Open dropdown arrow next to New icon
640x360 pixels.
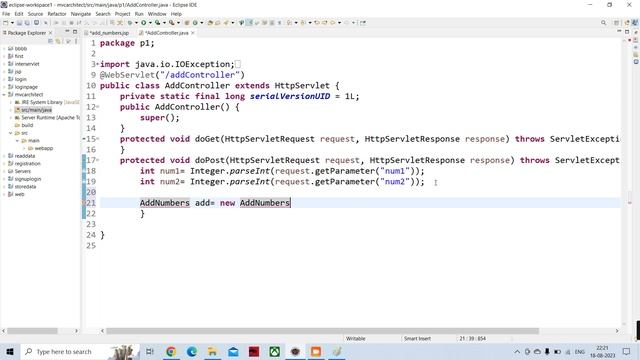coord(12,23)
